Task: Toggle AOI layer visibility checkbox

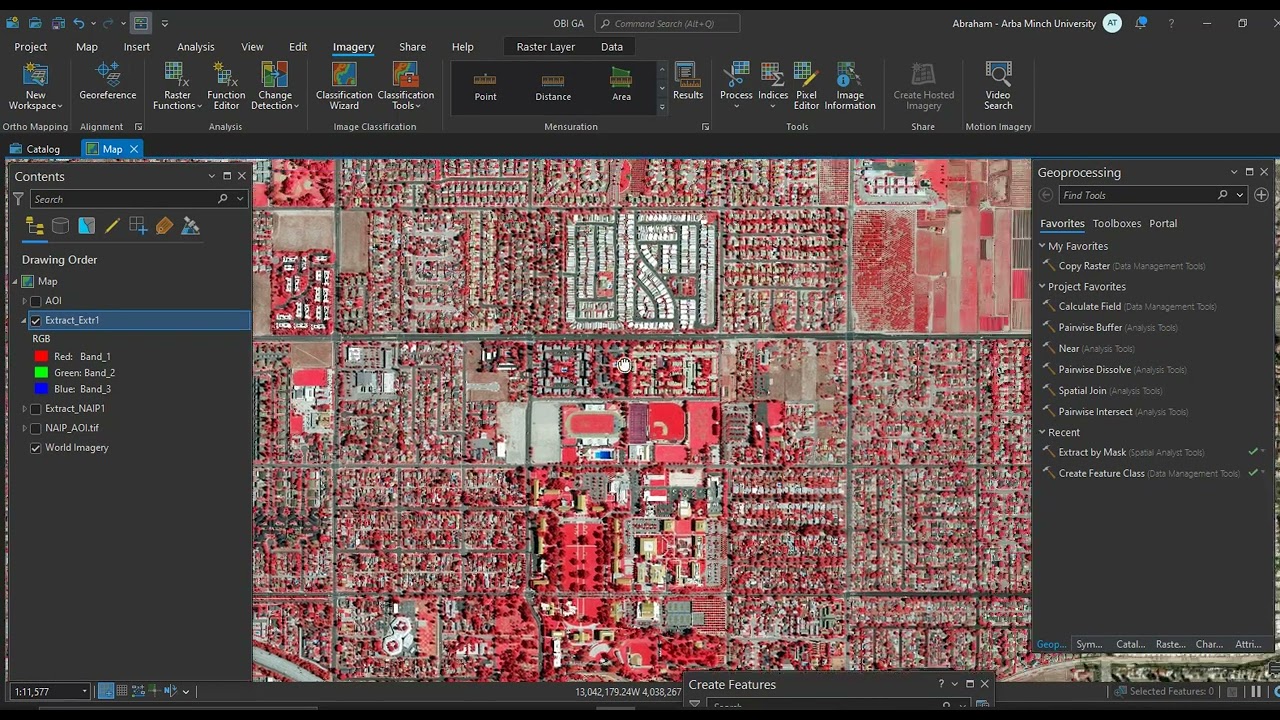Action: coord(36,301)
